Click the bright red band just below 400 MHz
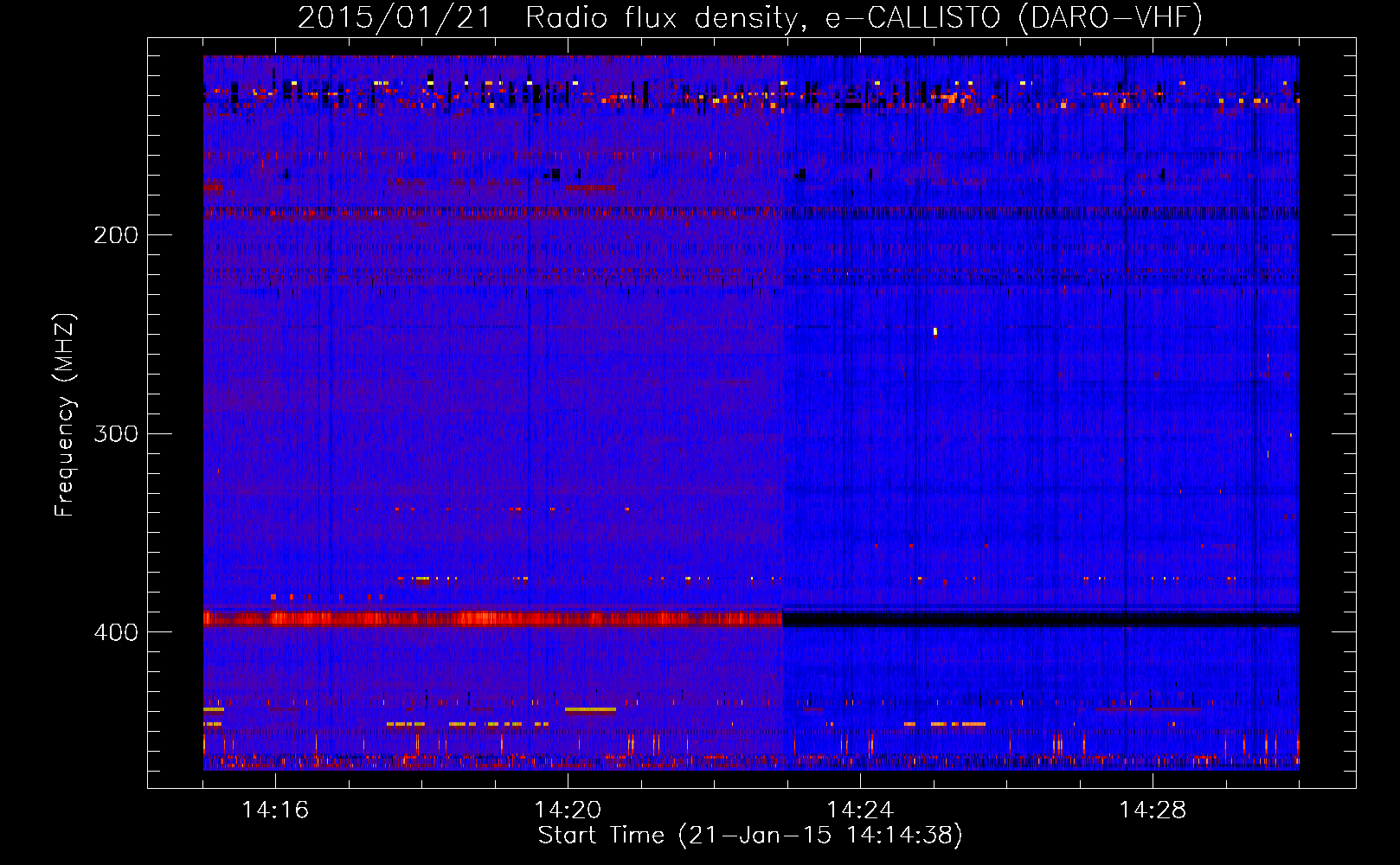Screen dimensions: 1400x865 pyautogui.click(x=491, y=618)
